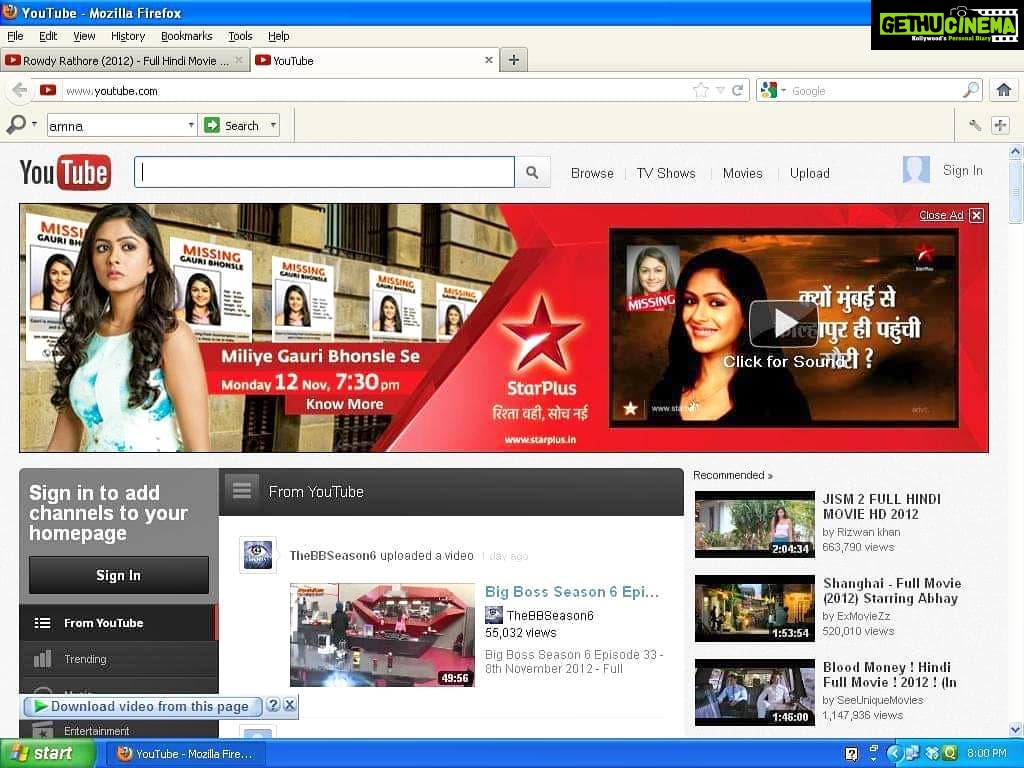Open the Help menu

point(279,36)
